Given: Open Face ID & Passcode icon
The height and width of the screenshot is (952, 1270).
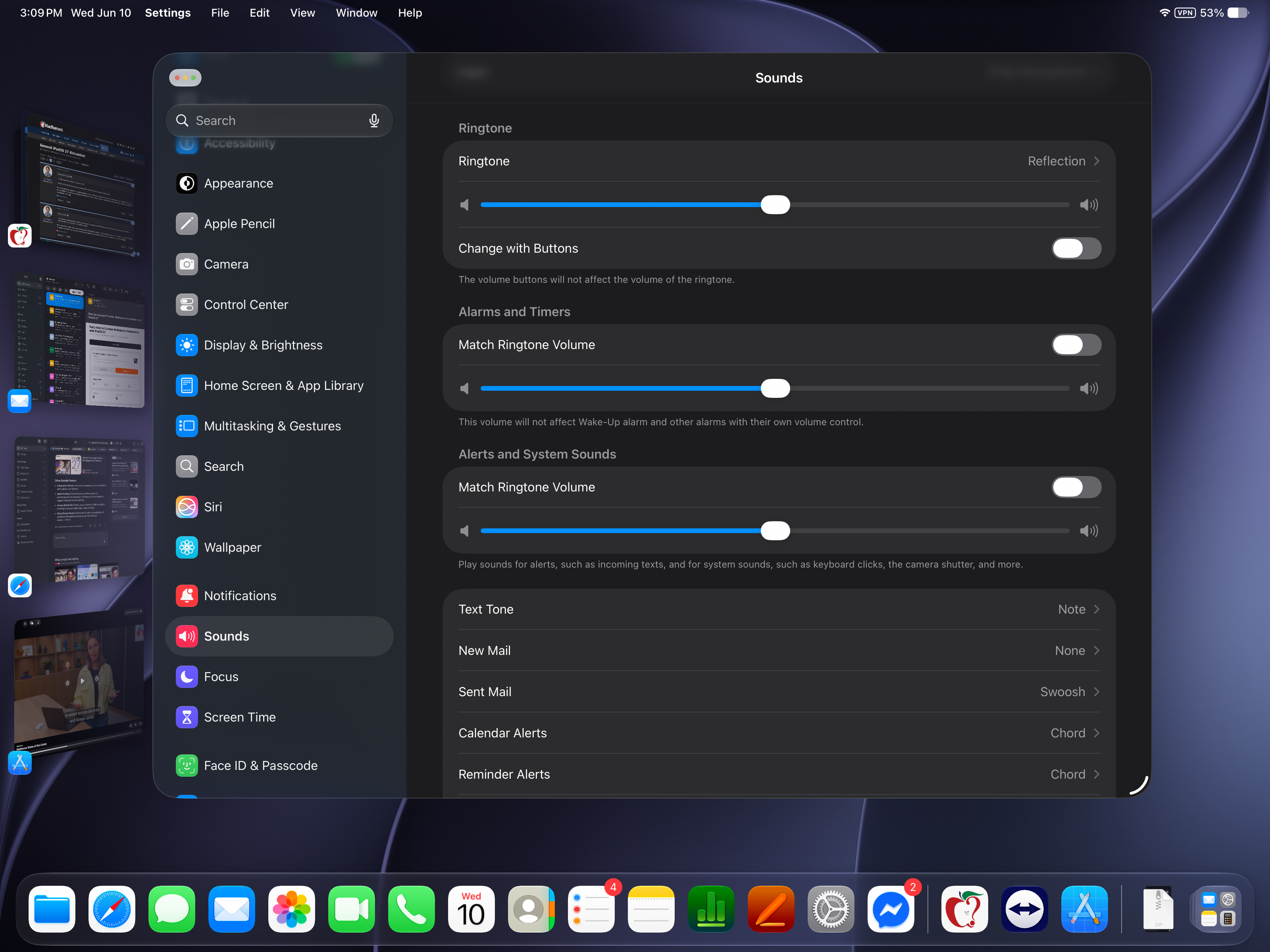Looking at the screenshot, I should 187,766.
